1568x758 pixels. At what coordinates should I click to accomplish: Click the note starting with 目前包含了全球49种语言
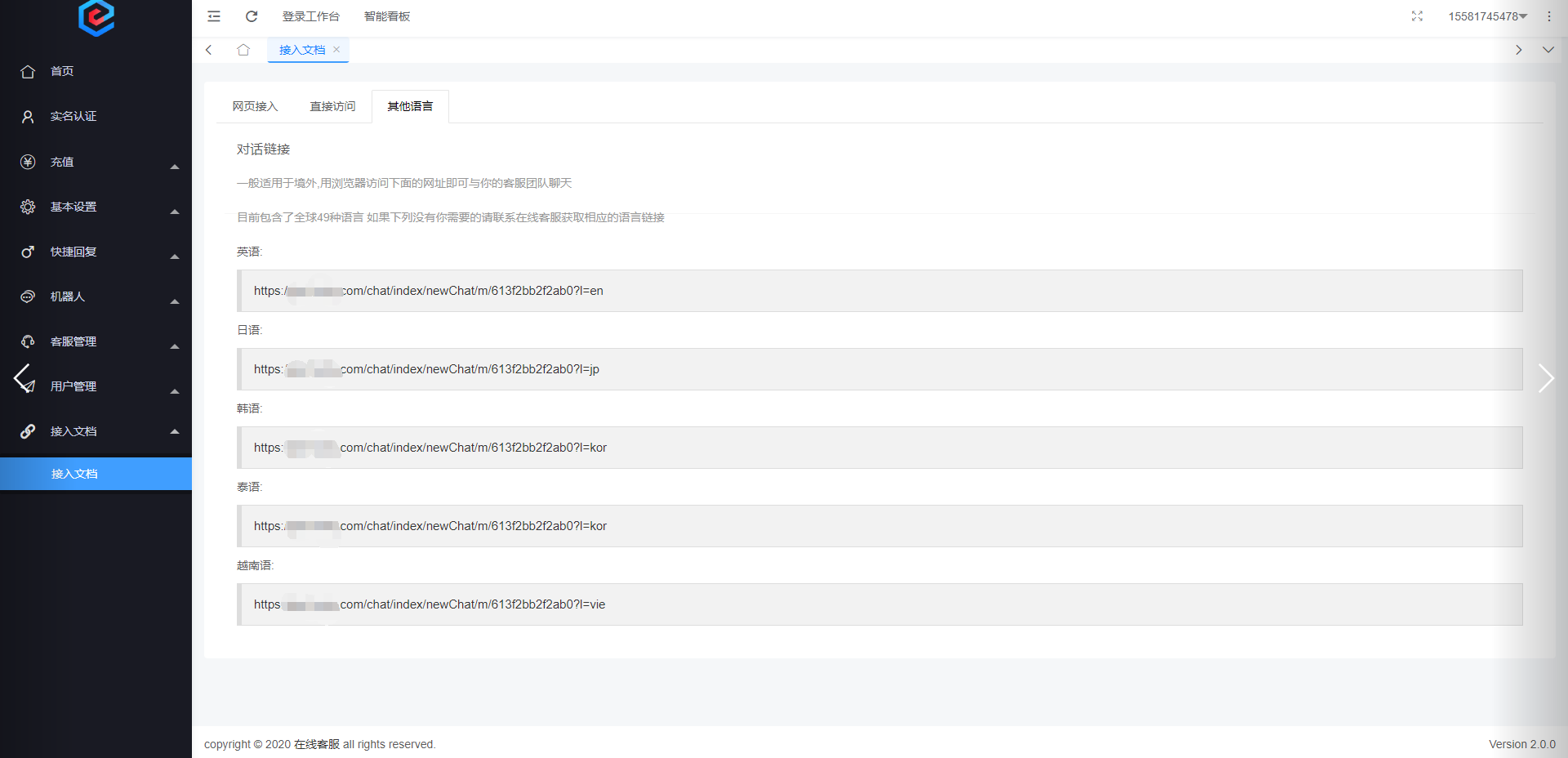[451, 217]
